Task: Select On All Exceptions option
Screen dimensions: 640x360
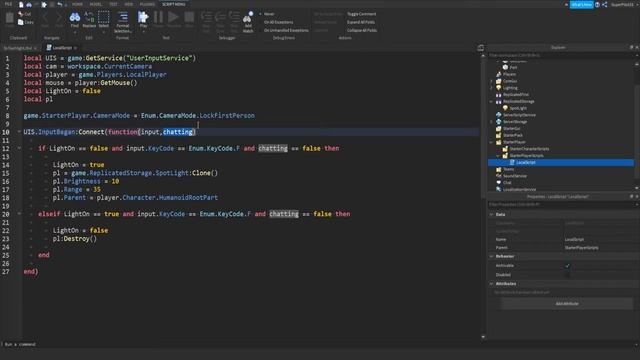Action: [278, 22]
